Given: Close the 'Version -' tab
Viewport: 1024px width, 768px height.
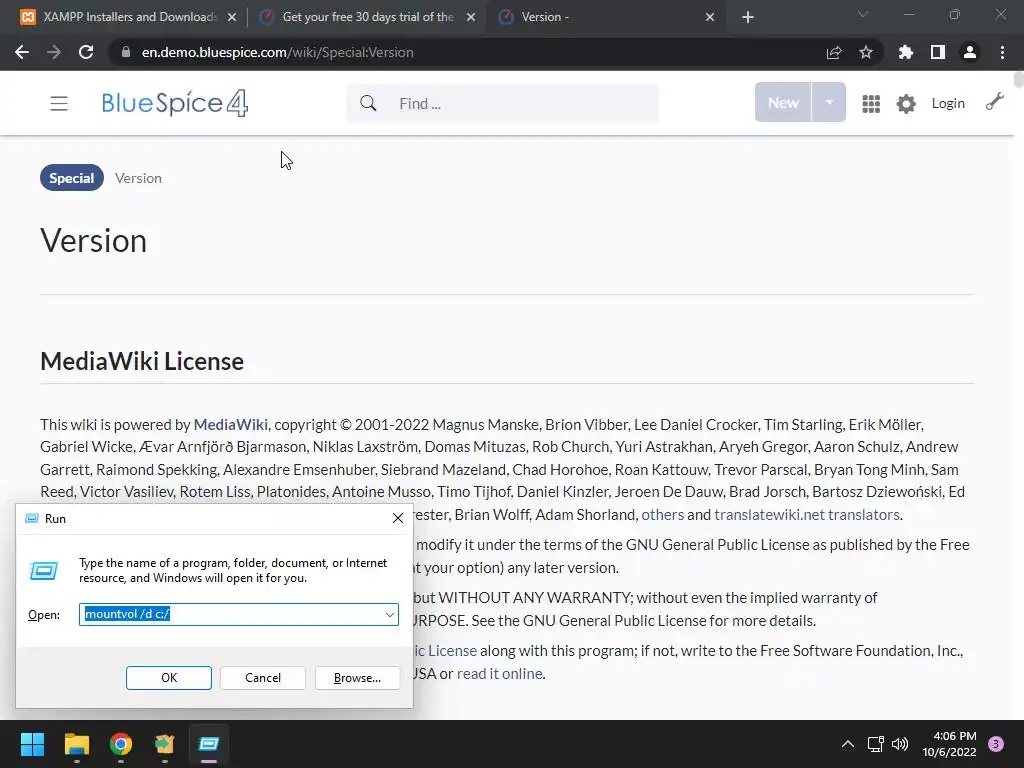Looking at the screenshot, I should click(710, 17).
